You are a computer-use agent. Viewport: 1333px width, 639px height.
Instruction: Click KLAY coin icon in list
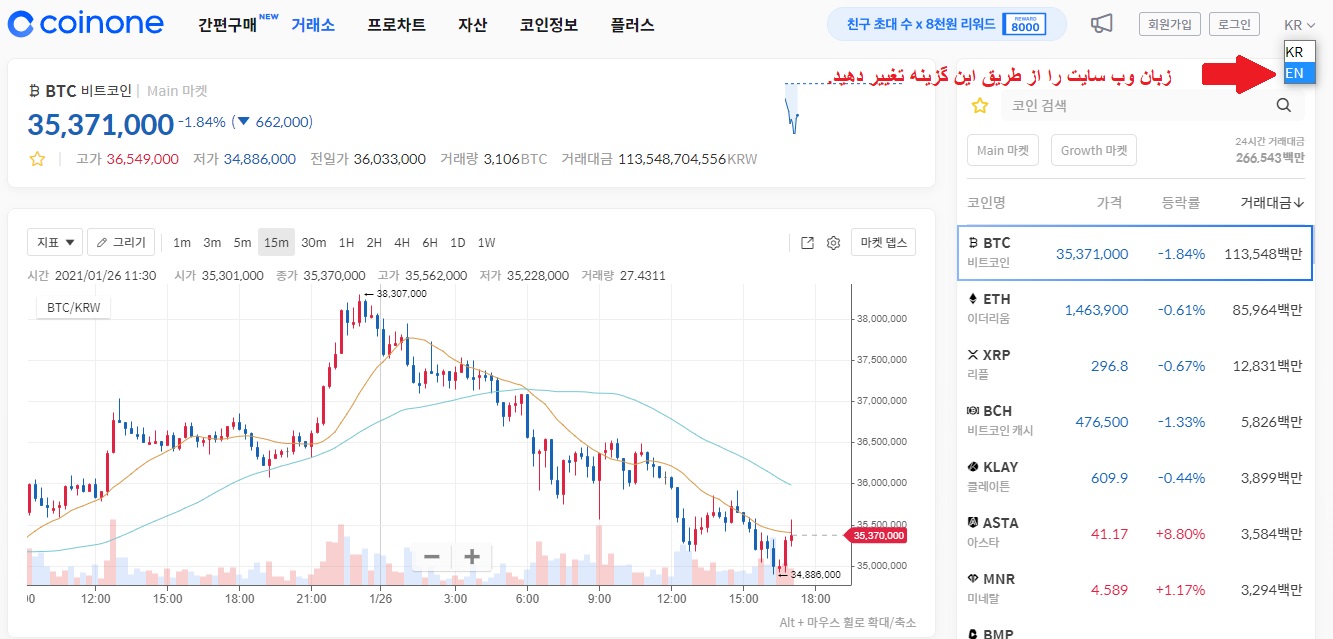(973, 467)
